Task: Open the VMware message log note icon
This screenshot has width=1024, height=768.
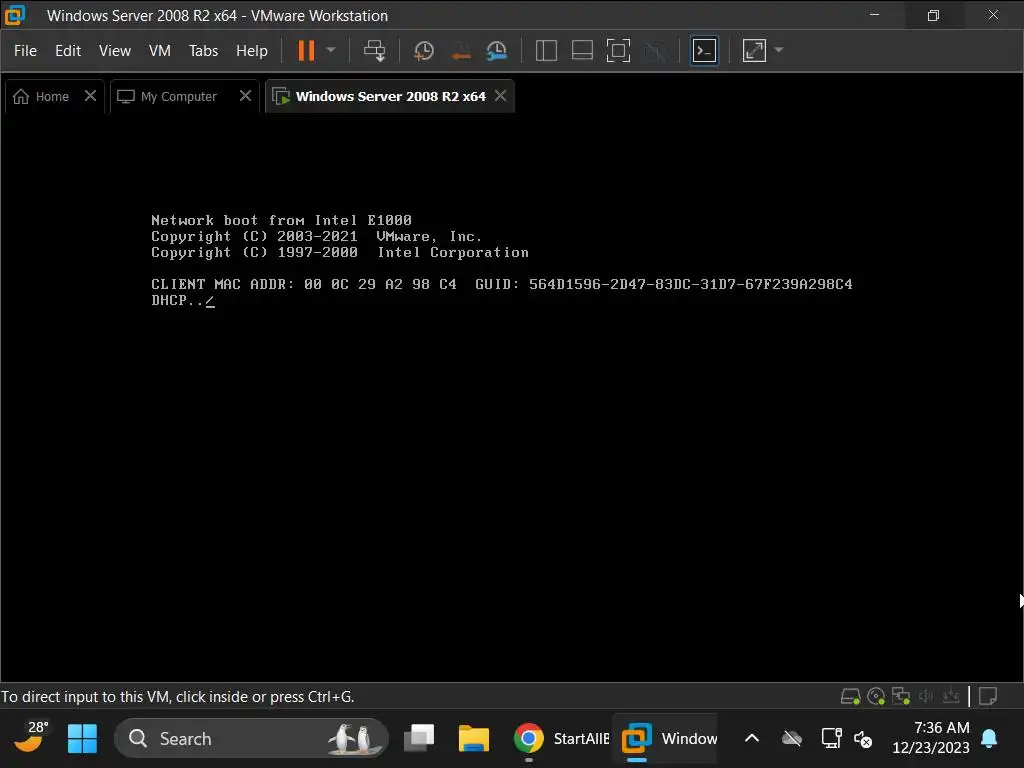Action: tap(988, 697)
